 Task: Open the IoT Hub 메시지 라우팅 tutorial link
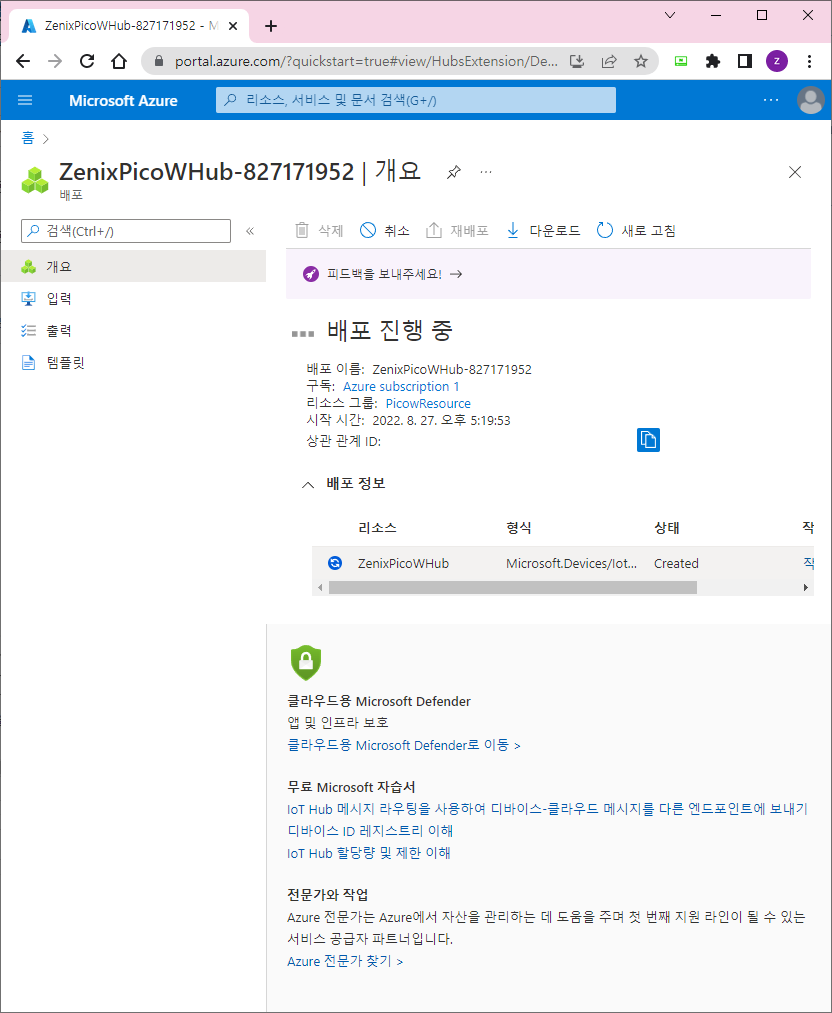coord(547,809)
